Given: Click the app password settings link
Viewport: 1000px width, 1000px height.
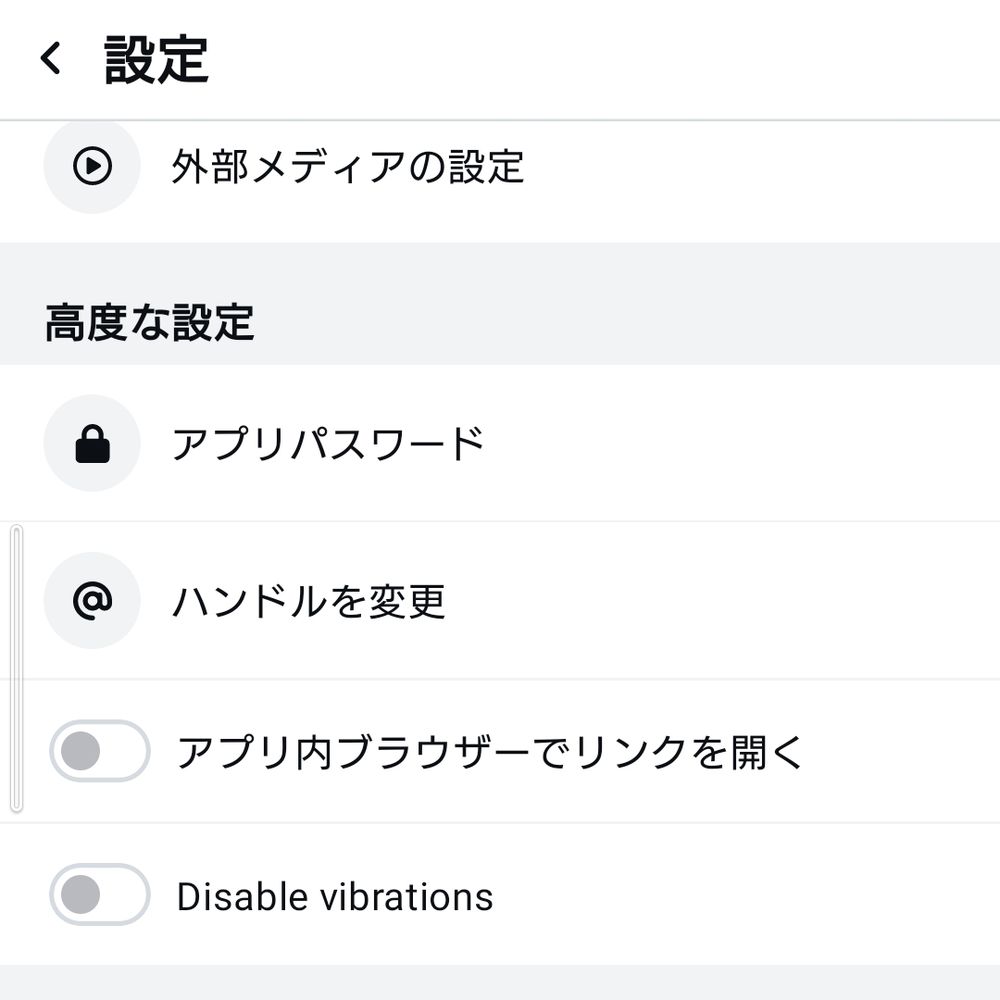Looking at the screenshot, I should click(x=328, y=442).
